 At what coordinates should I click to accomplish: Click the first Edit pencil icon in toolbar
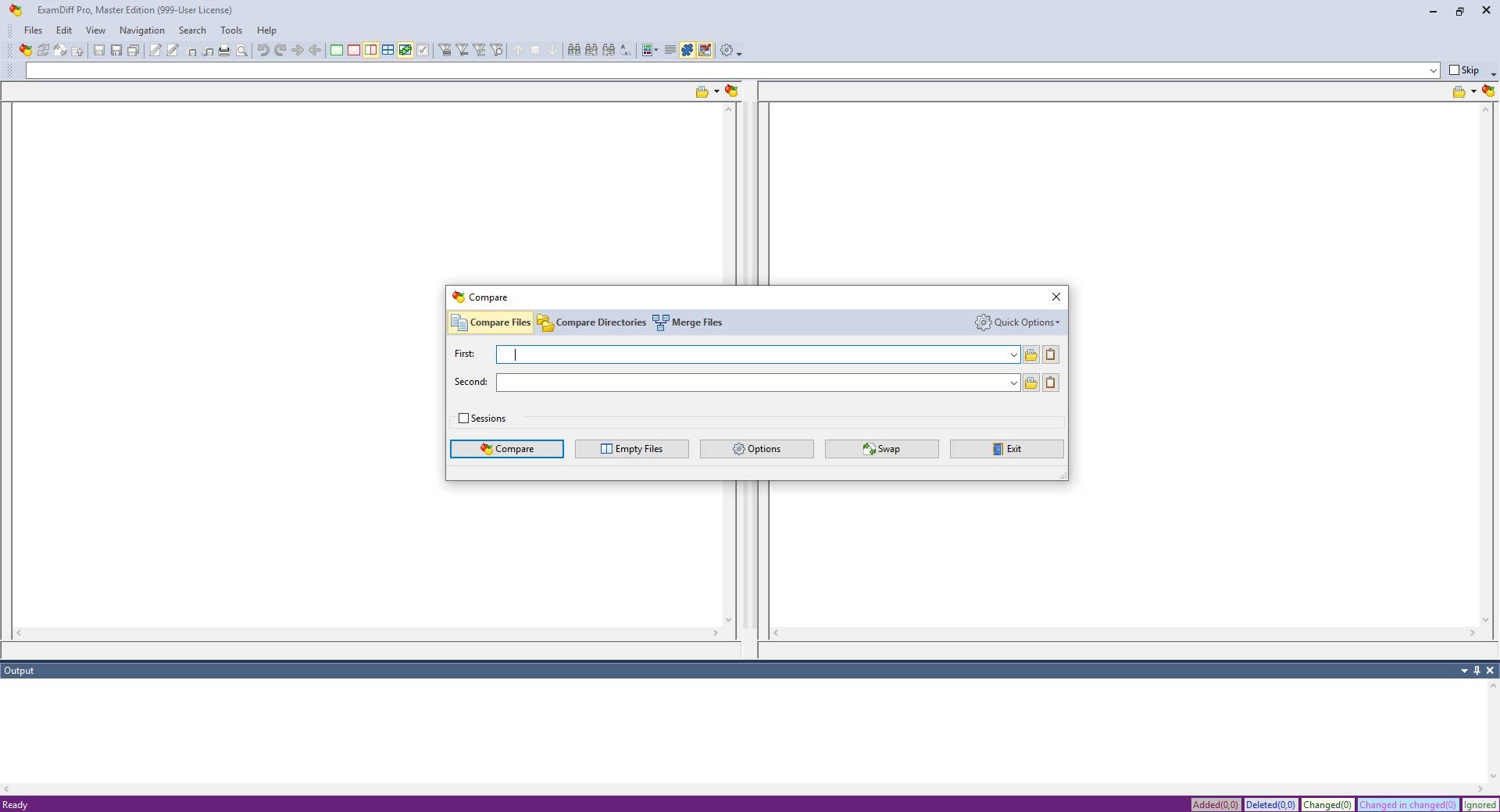155,51
